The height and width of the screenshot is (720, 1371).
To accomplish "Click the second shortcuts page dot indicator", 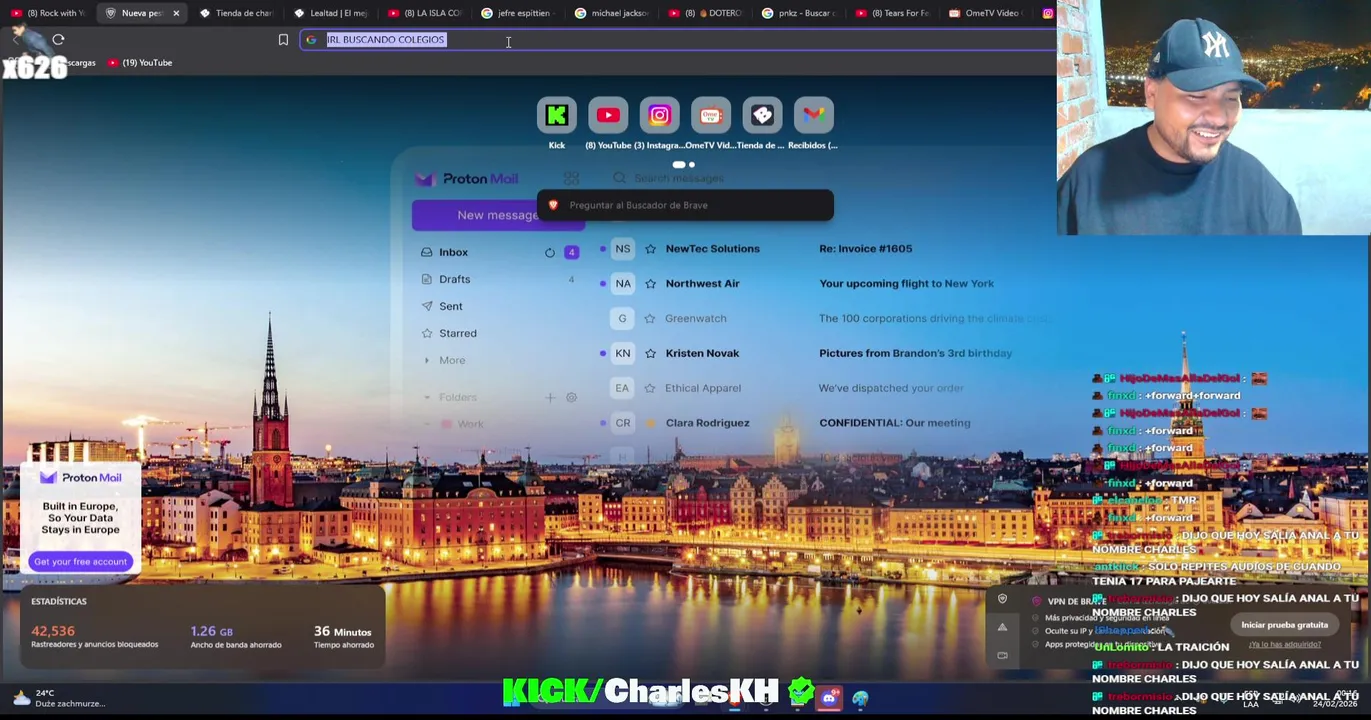I will 691,165.
